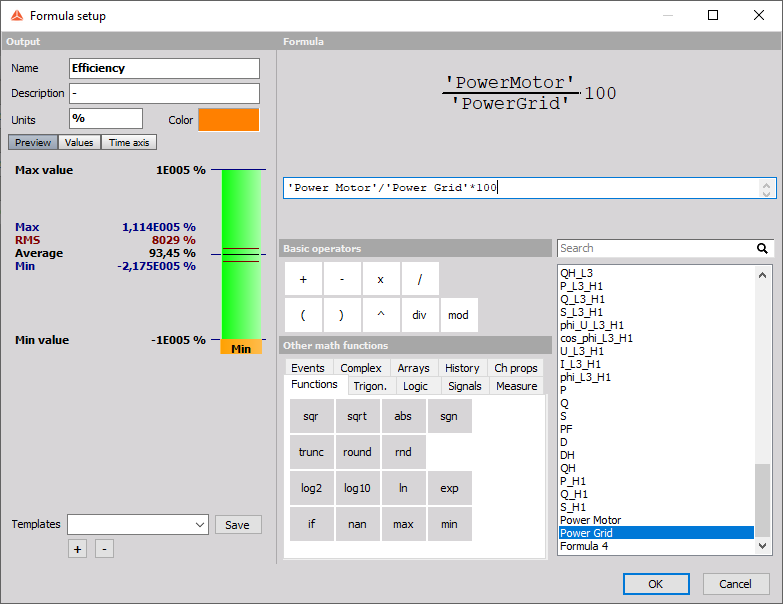
Task: Switch to Values view
Action: click(79, 142)
